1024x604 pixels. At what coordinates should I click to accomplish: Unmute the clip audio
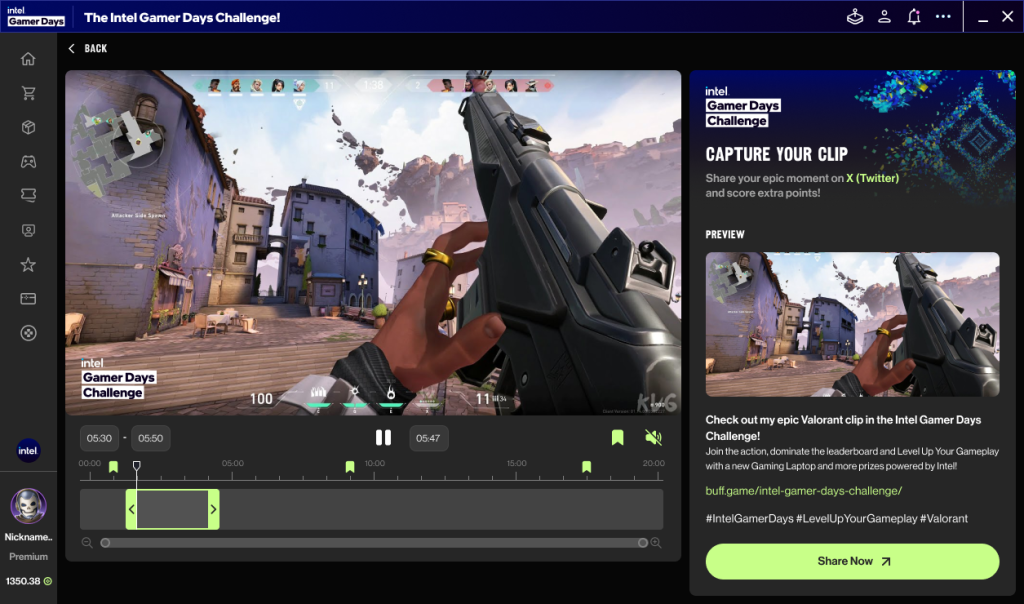653,438
